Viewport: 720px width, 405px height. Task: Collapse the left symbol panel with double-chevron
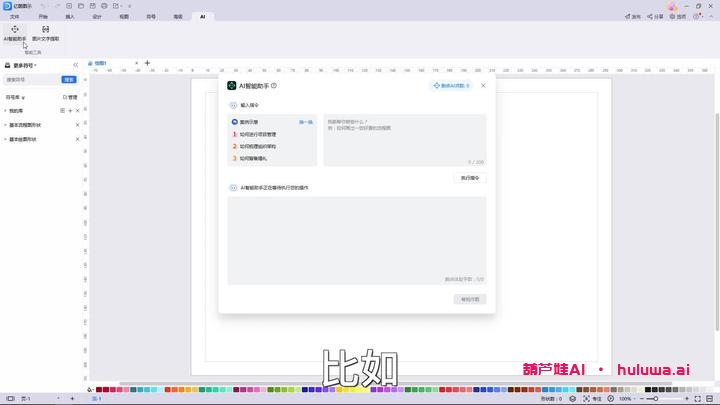pyautogui.click(x=76, y=65)
